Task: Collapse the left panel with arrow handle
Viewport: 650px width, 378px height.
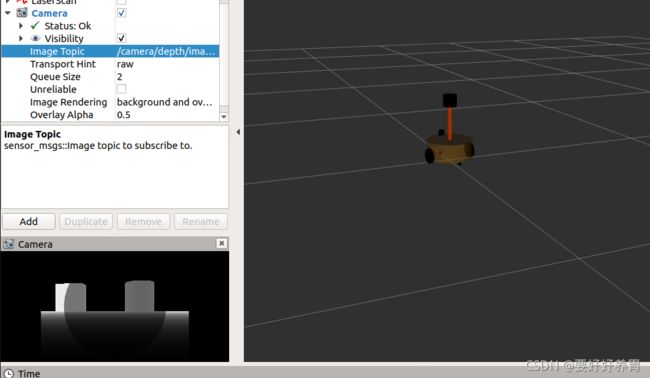Action: click(x=238, y=132)
